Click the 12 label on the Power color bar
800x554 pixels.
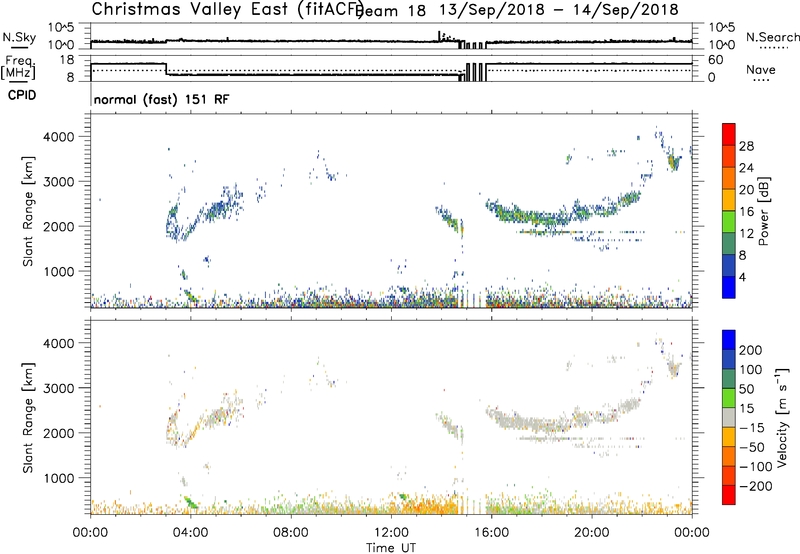pyautogui.click(x=746, y=234)
